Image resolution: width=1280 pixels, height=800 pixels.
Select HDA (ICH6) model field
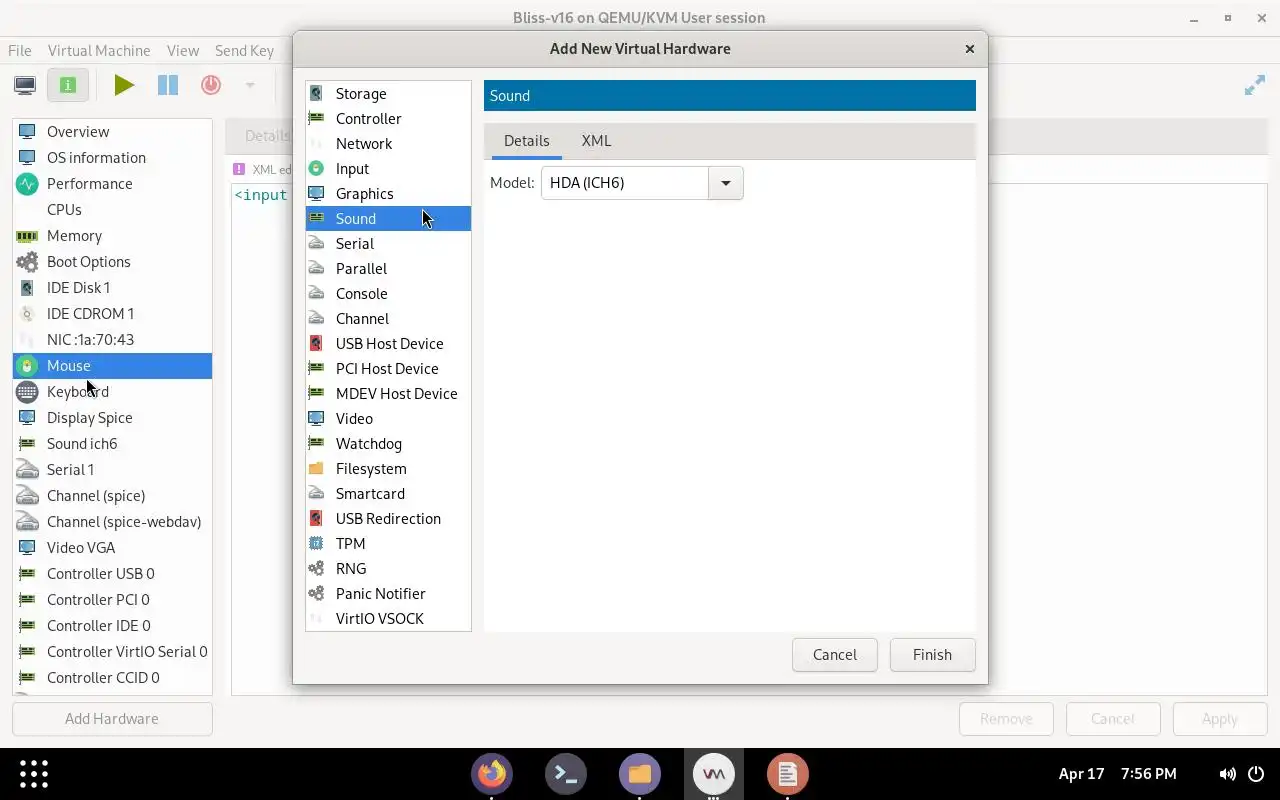[x=625, y=183]
